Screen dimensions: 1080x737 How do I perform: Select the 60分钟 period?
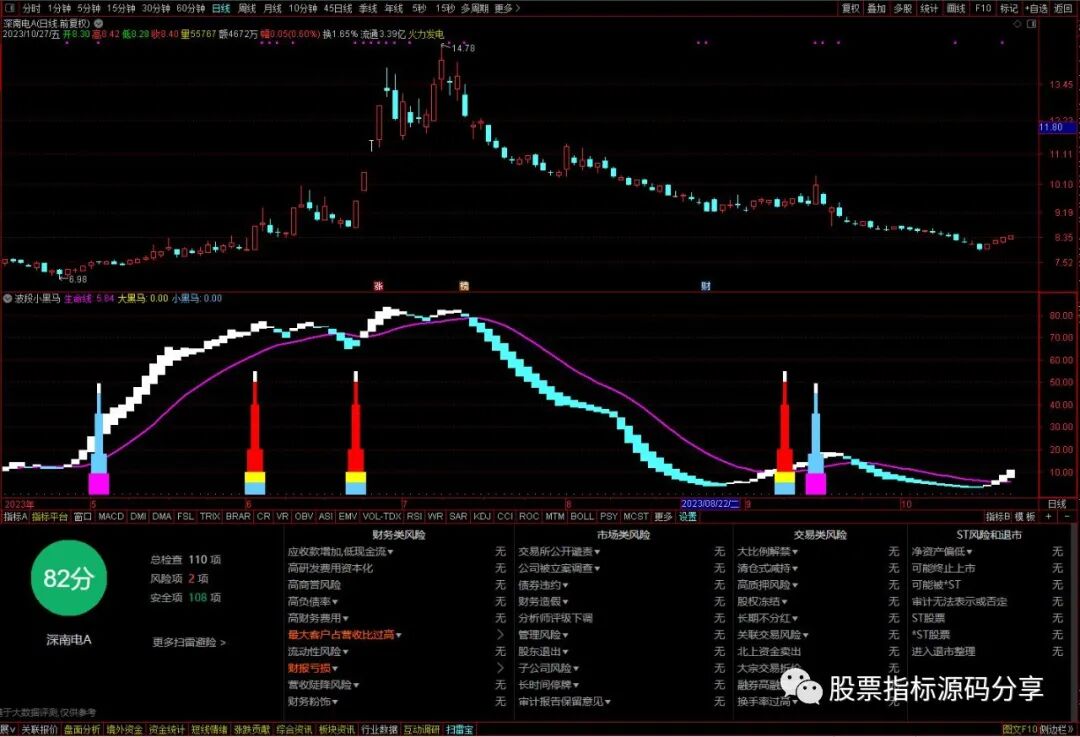[190, 8]
